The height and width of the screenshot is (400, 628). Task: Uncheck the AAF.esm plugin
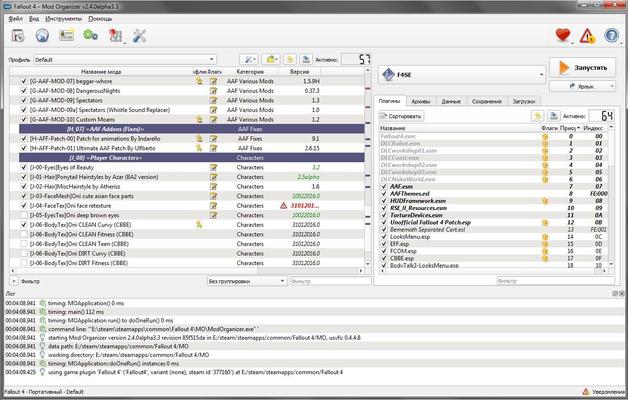tap(384, 187)
